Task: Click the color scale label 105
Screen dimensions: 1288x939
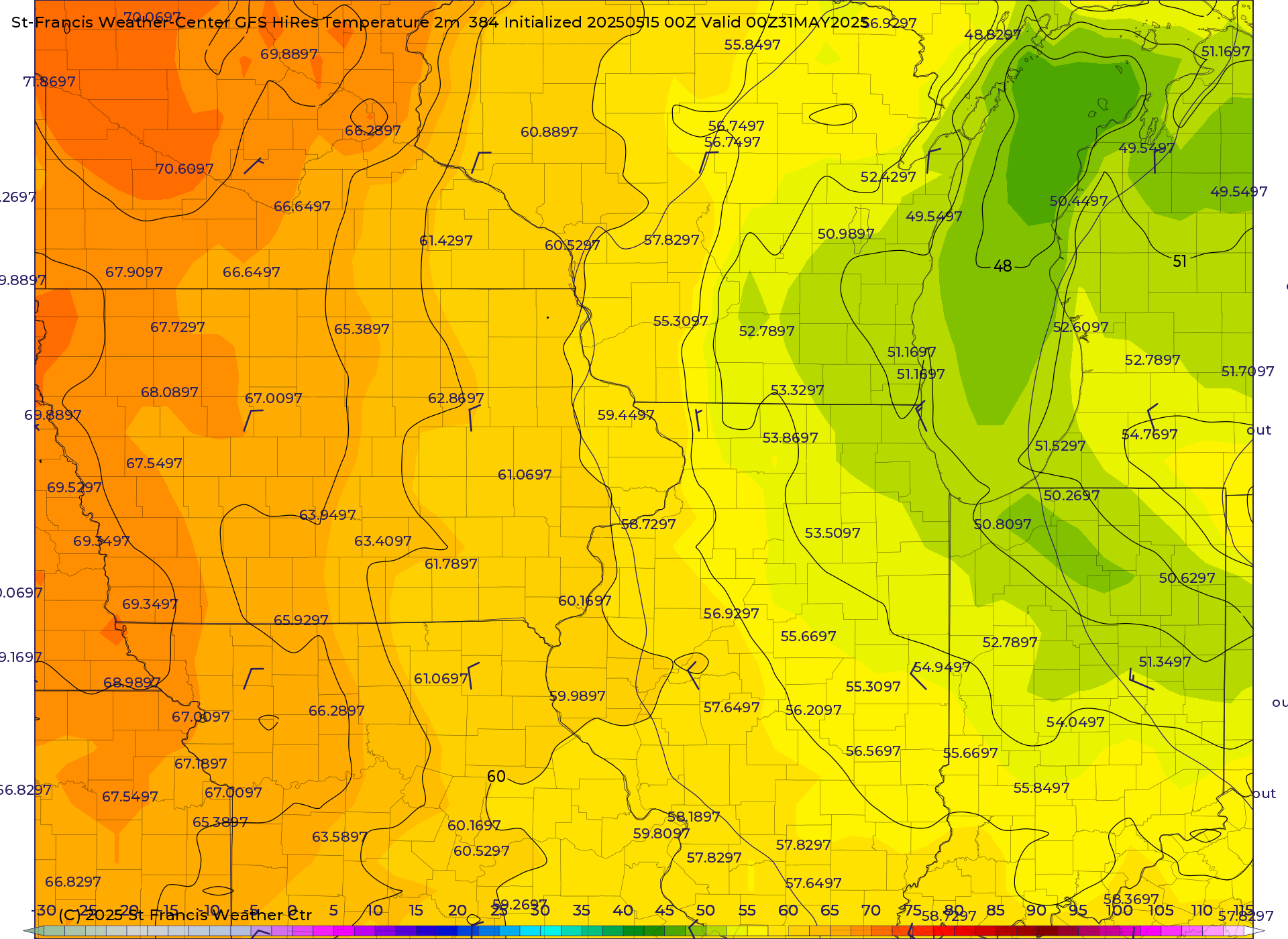Action: [1161, 910]
